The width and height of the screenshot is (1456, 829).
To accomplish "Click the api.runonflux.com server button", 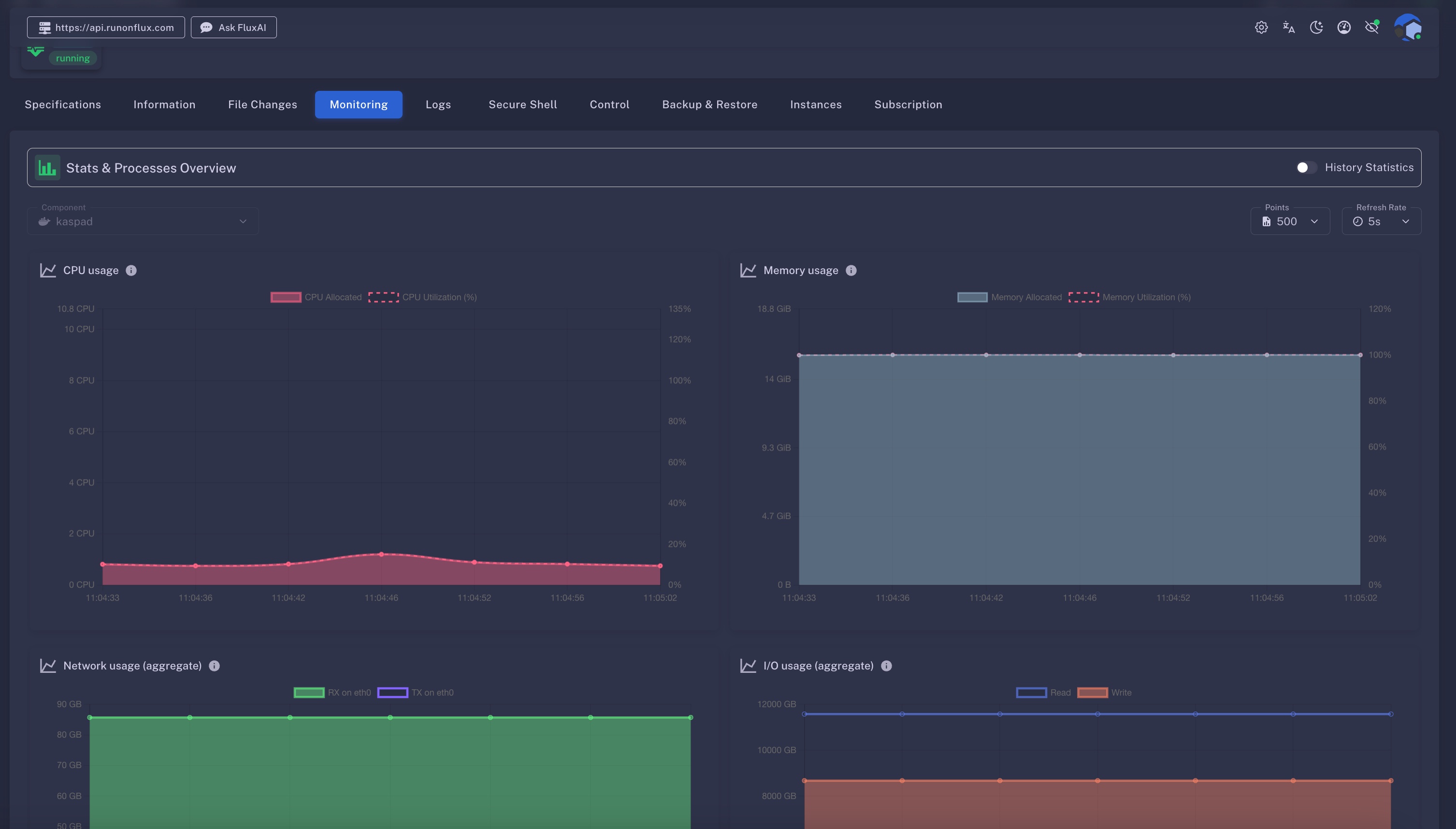I will coord(106,28).
